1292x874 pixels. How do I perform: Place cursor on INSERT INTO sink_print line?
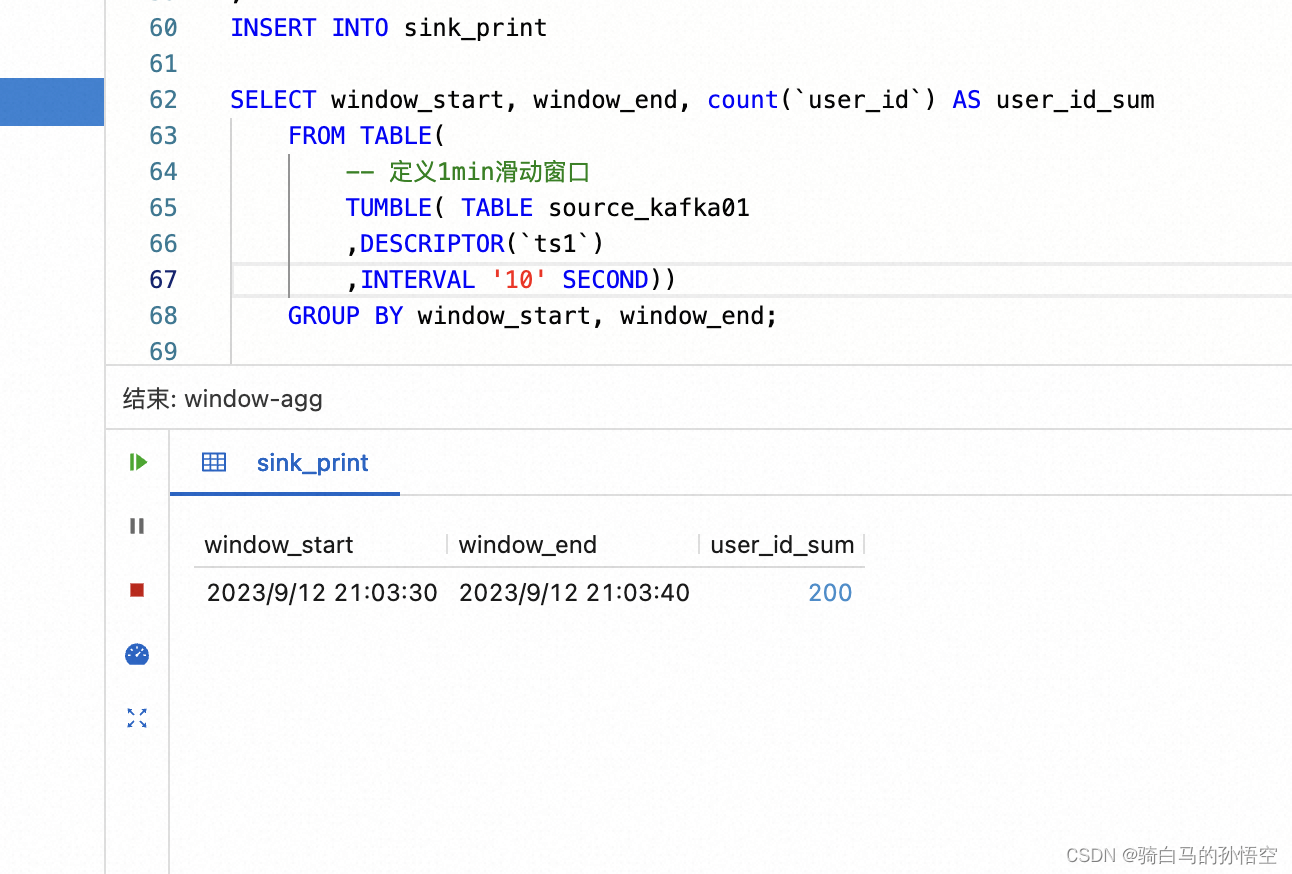coord(389,28)
